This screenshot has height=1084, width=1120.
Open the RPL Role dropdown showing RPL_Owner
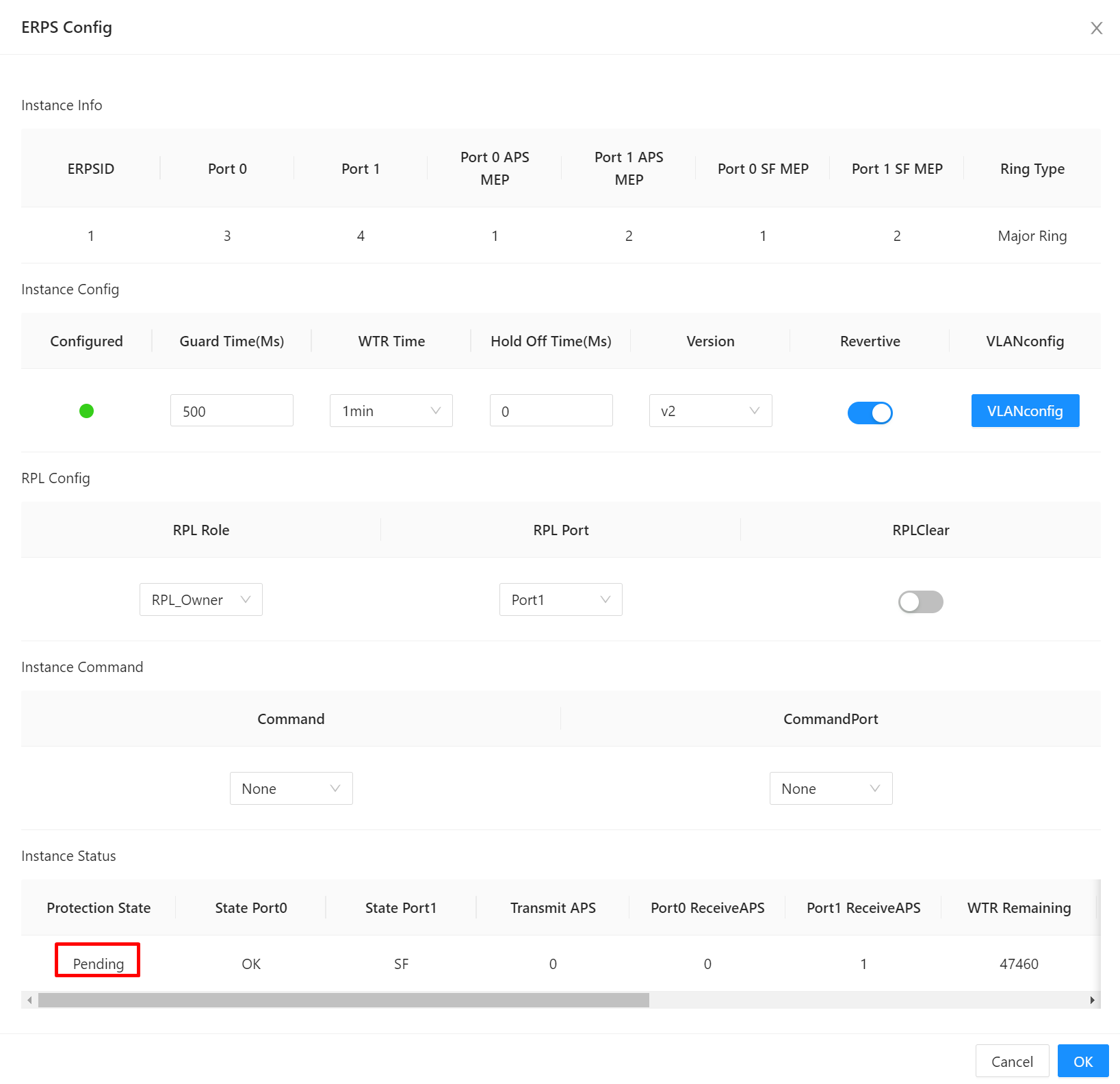[x=201, y=599]
